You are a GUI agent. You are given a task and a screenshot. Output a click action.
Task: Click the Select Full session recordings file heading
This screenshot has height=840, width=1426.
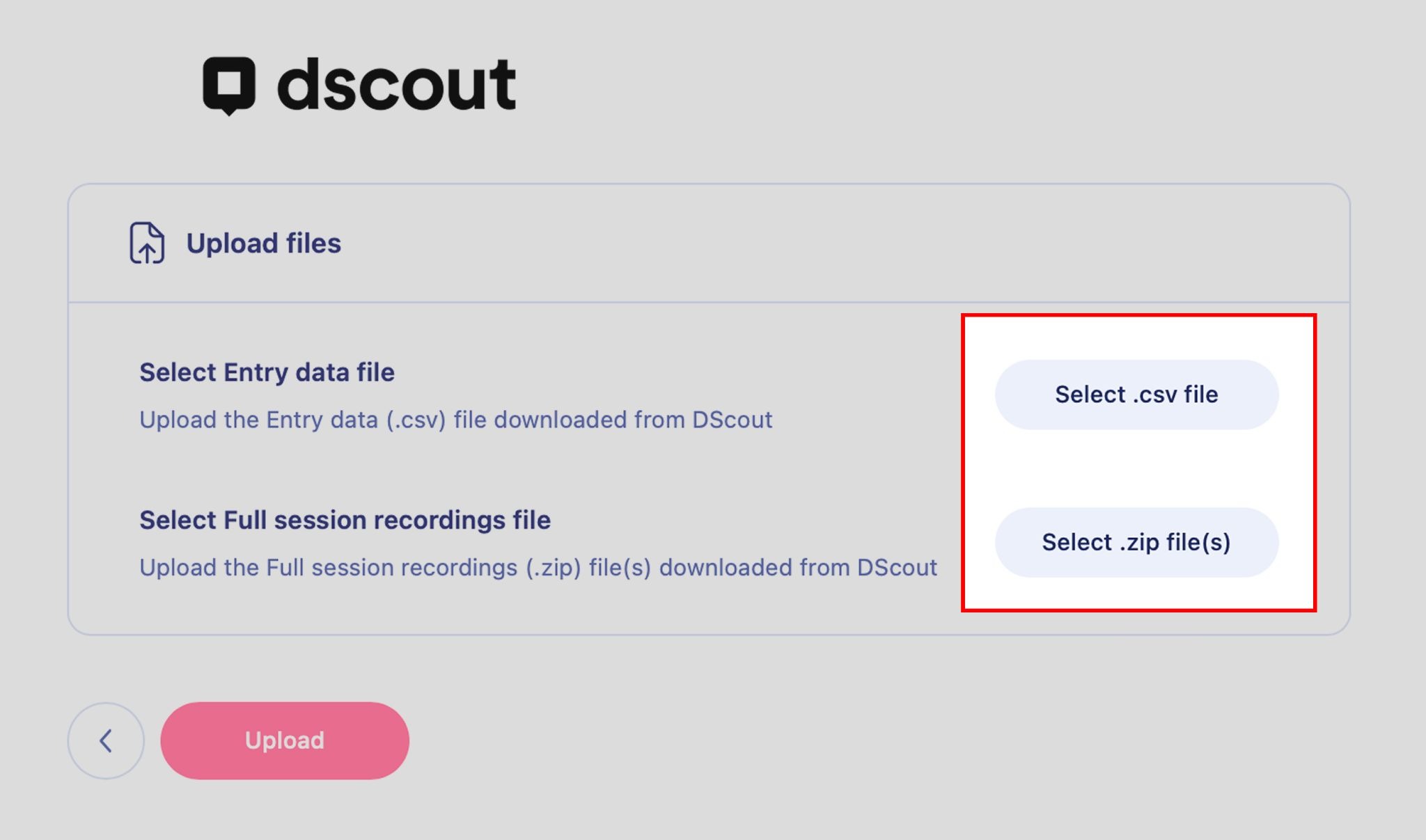[345, 520]
